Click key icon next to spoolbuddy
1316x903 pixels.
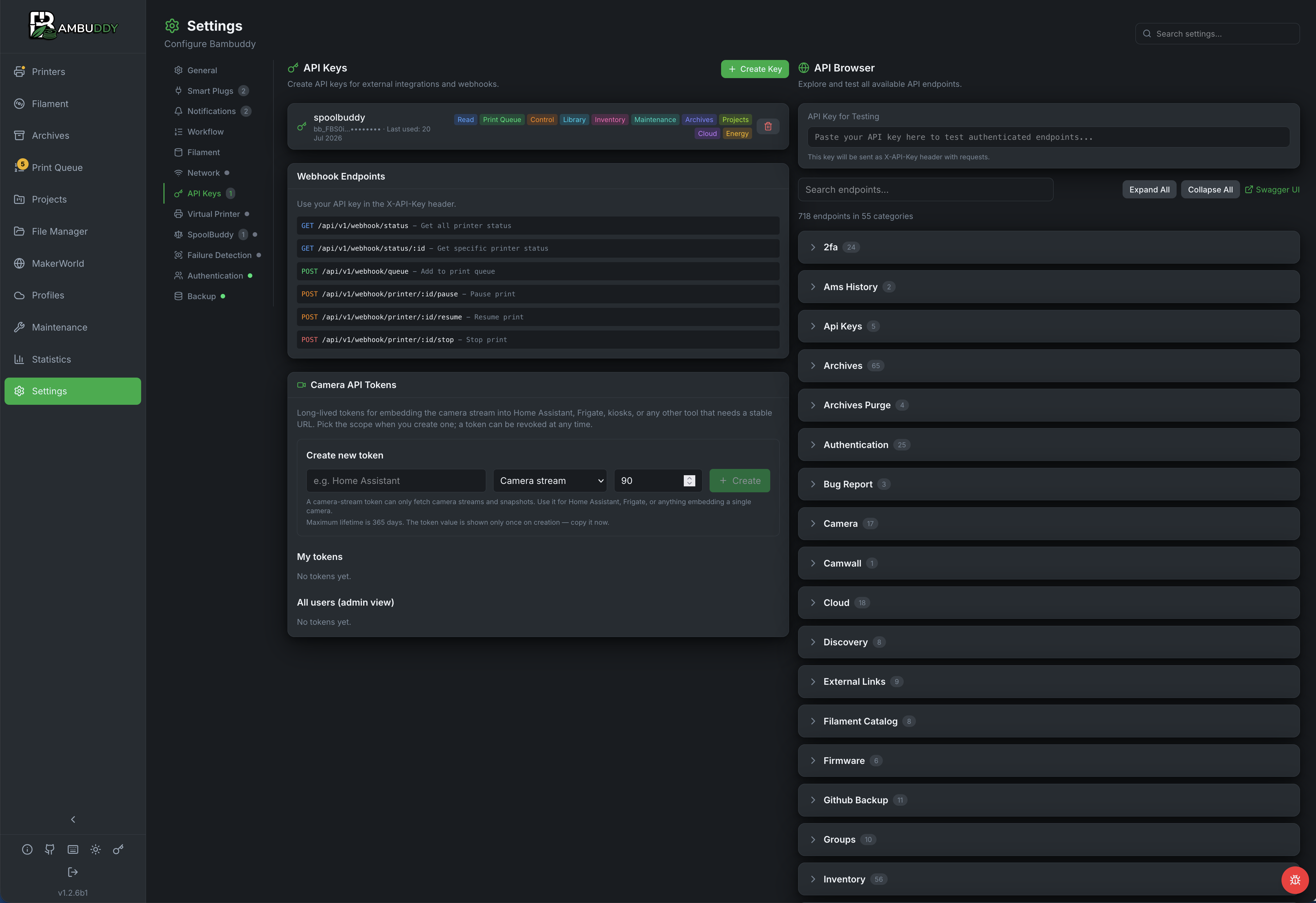pyautogui.click(x=302, y=126)
